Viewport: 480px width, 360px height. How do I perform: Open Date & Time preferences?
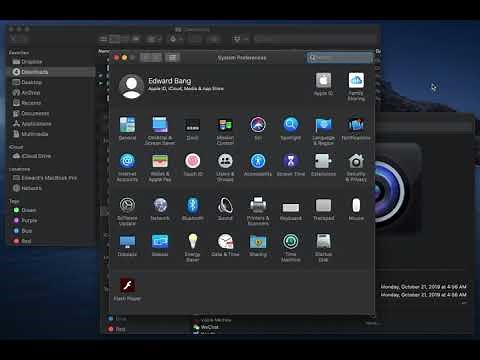(x=225, y=245)
